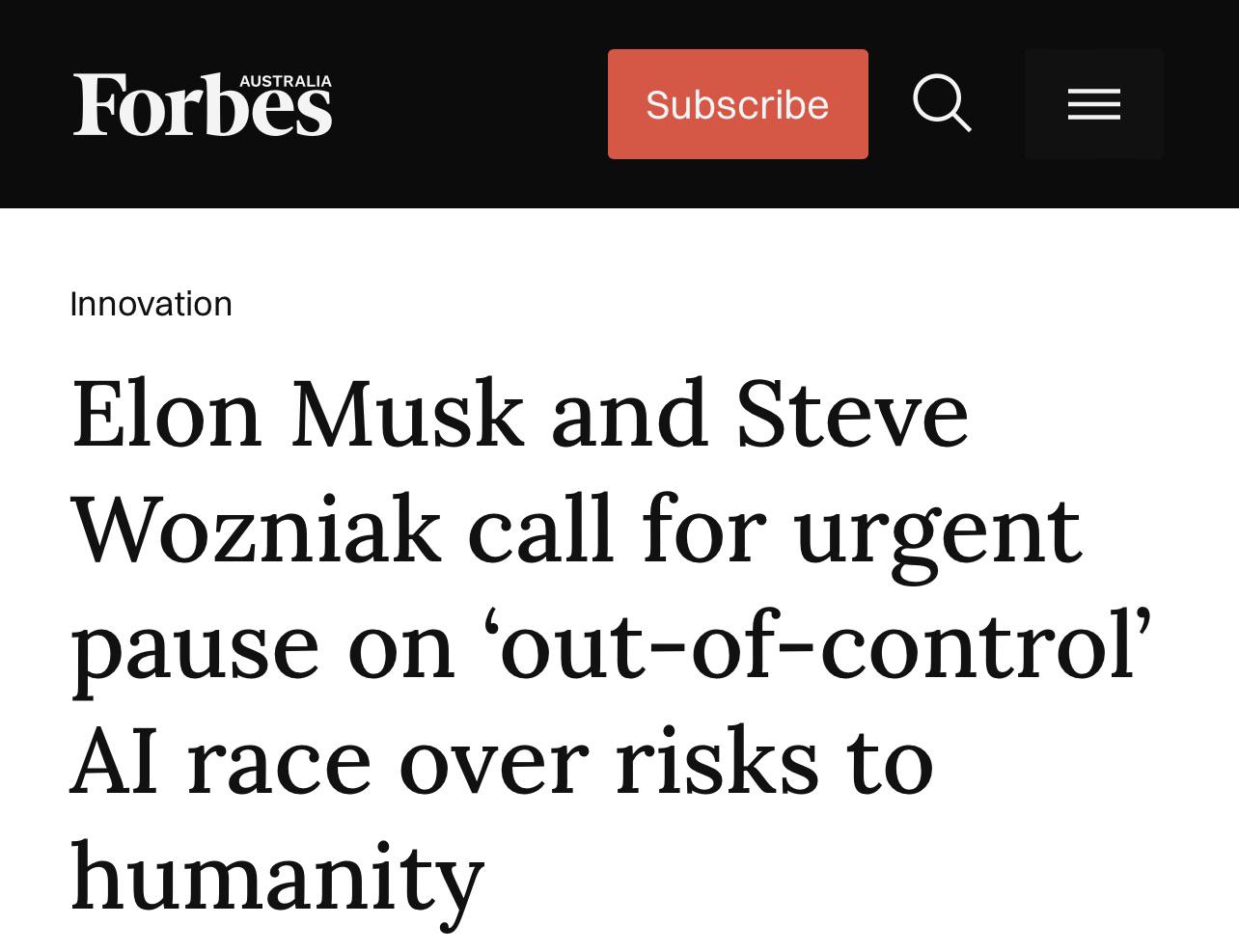Click the word "Steve" in the headline
Viewport: 1239px width, 952px height.
852,415
